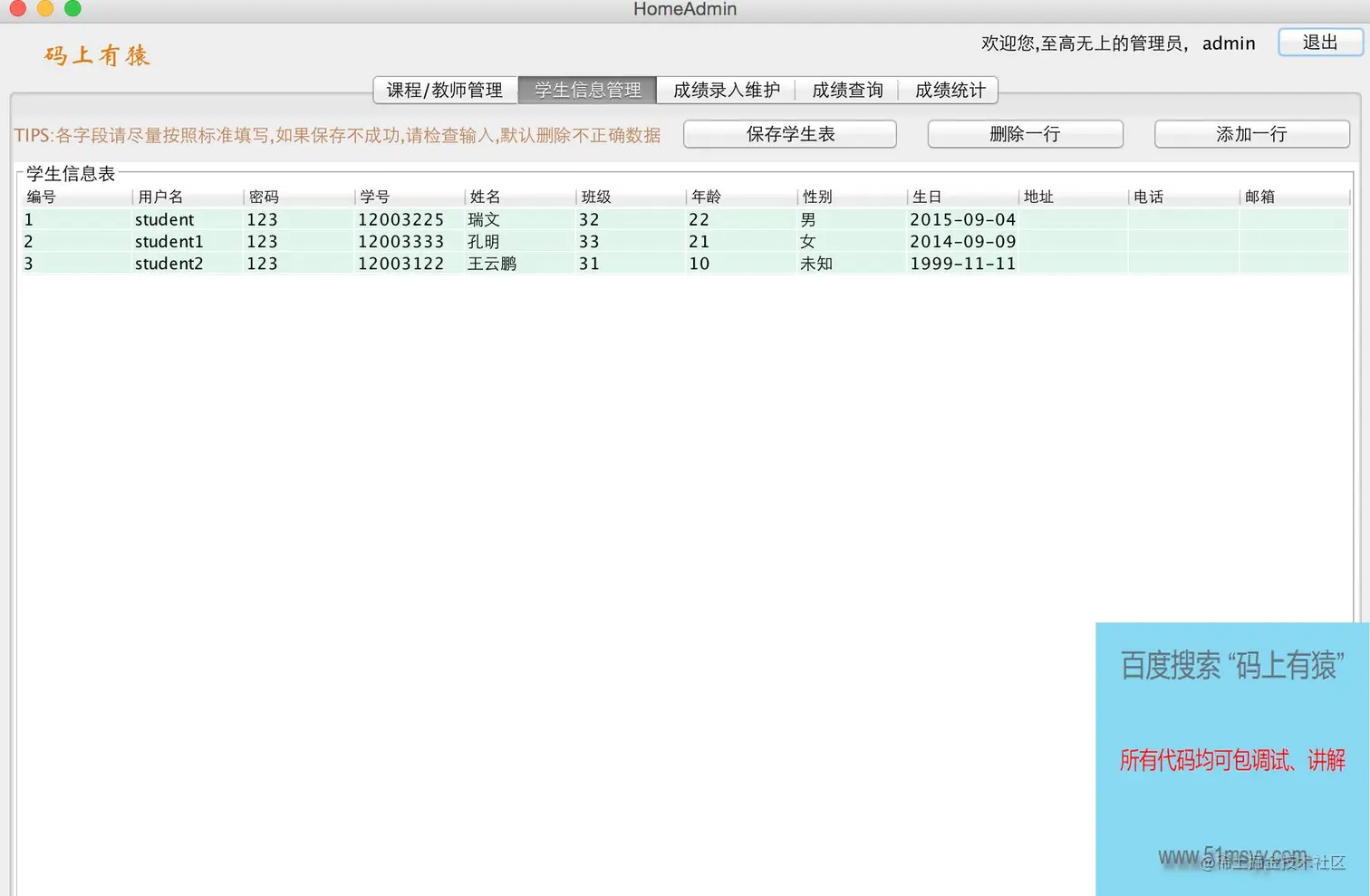Screen dimensions: 1370x896
Task: Click the 班级 column header
Action: point(631,197)
